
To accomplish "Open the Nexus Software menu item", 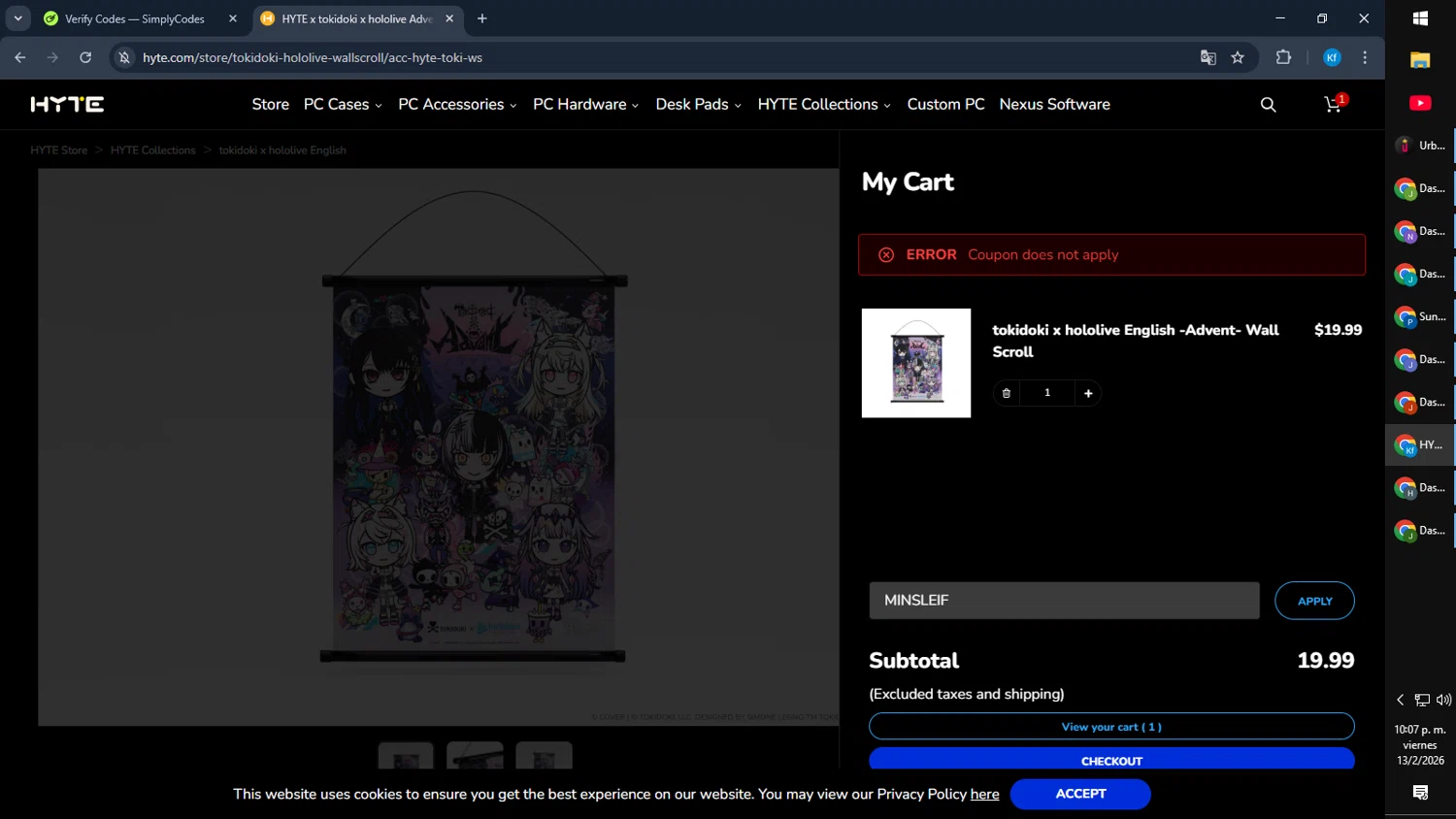I will [x=1054, y=104].
